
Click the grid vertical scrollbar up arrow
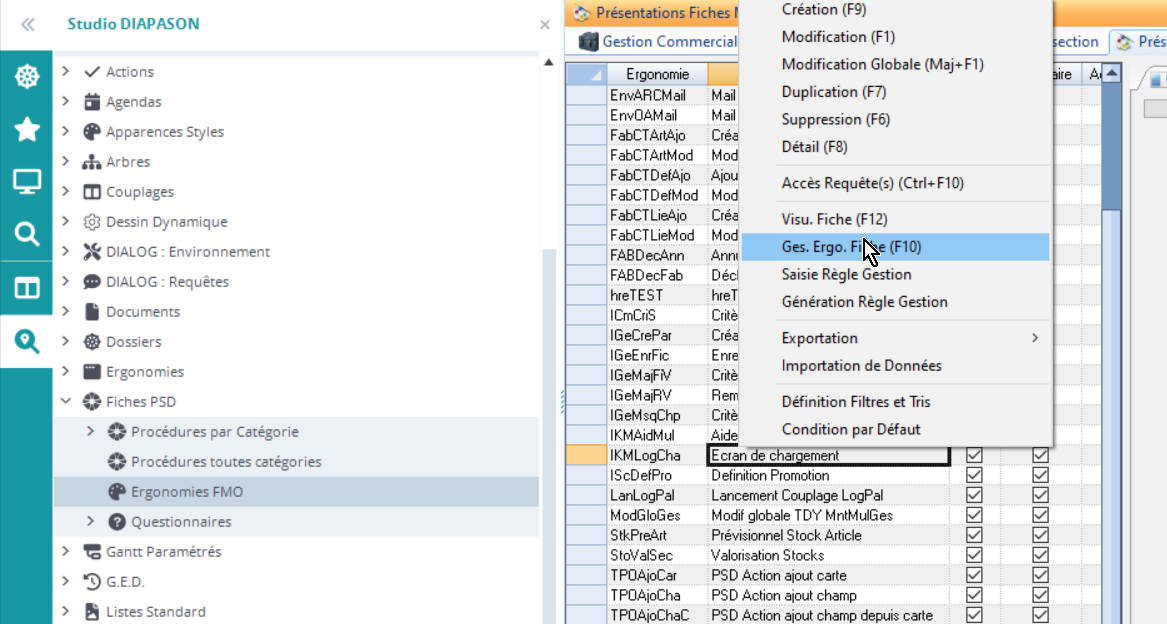pos(1111,75)
